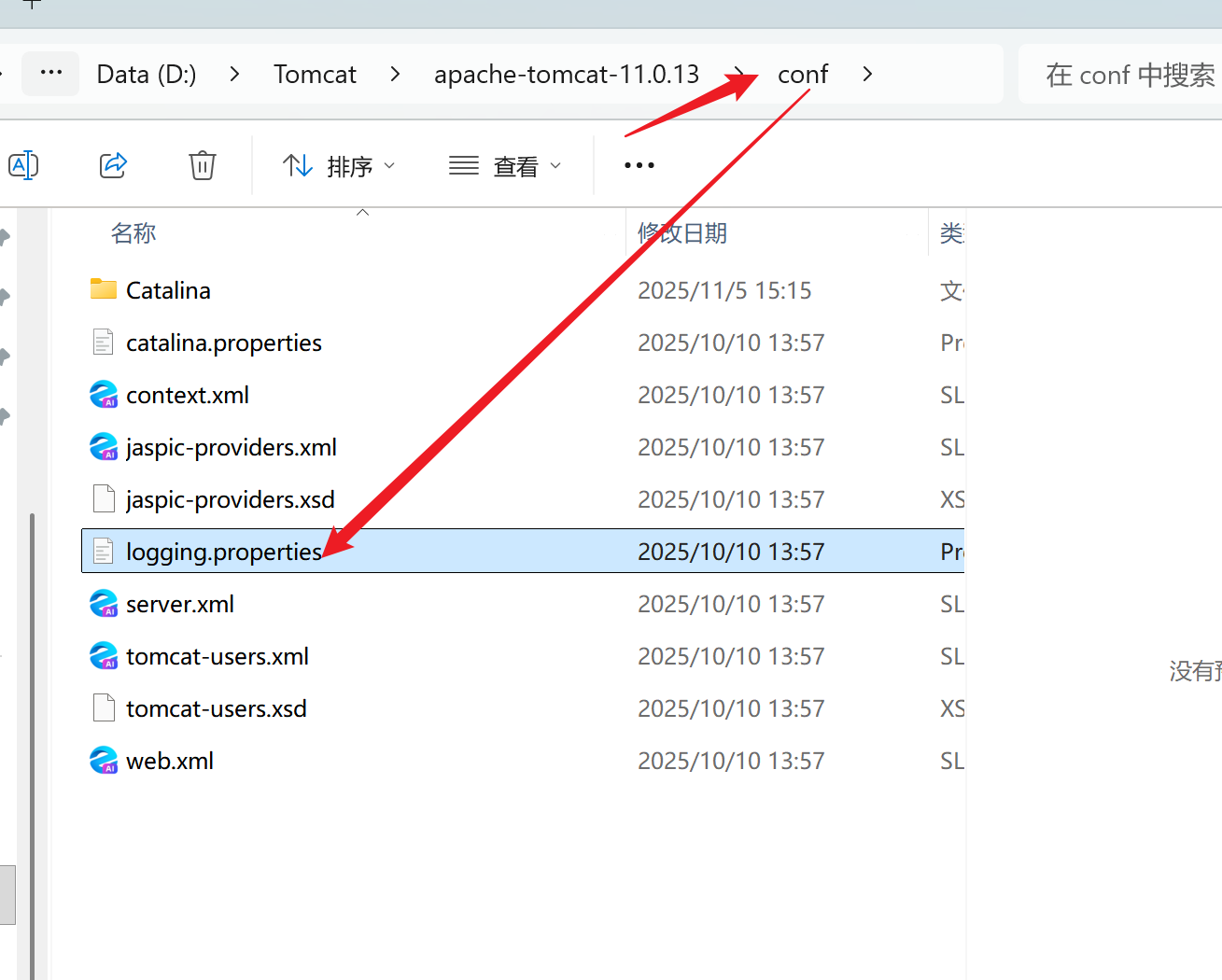The height and width of the screenshot is (980, 1222).
Task: Click the modified date of web.xml
Action: tap(731, 761)
